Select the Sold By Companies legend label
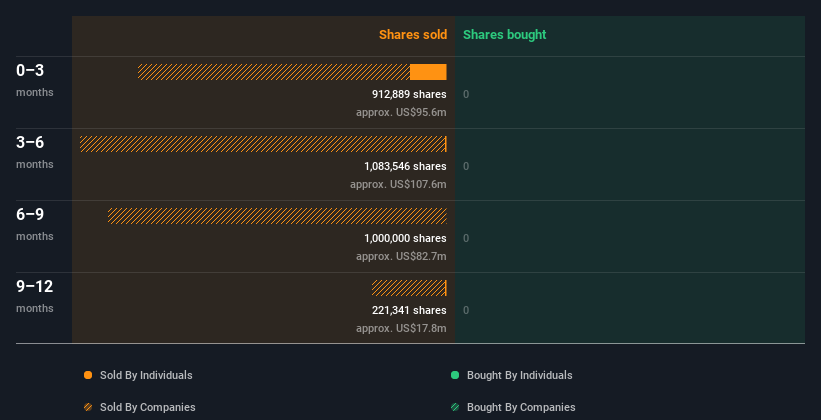 click(148, 407)
